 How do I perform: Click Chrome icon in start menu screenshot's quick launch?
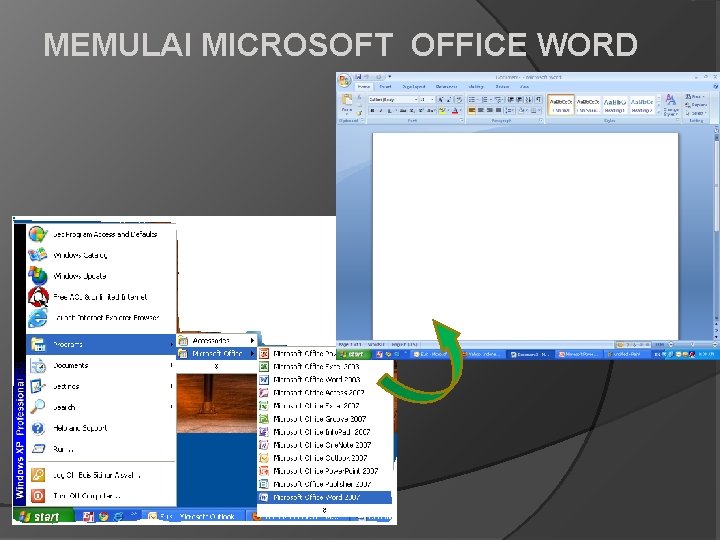point(103,517)
